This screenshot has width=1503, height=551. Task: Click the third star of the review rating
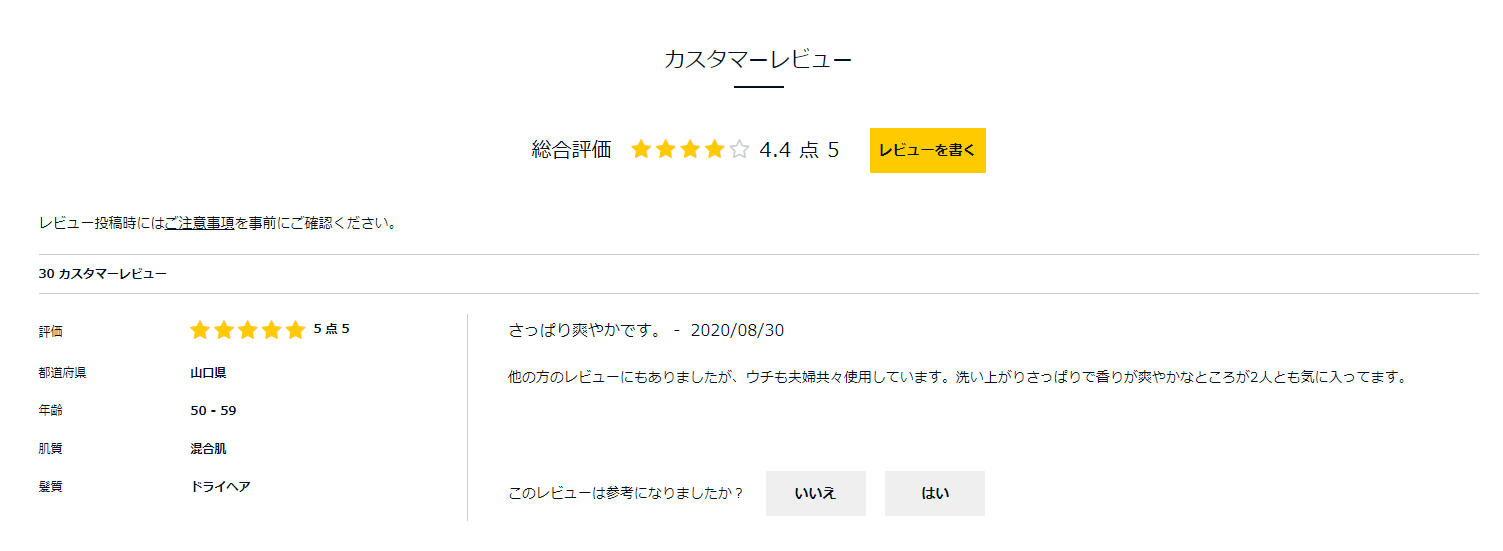coord(248,330)
